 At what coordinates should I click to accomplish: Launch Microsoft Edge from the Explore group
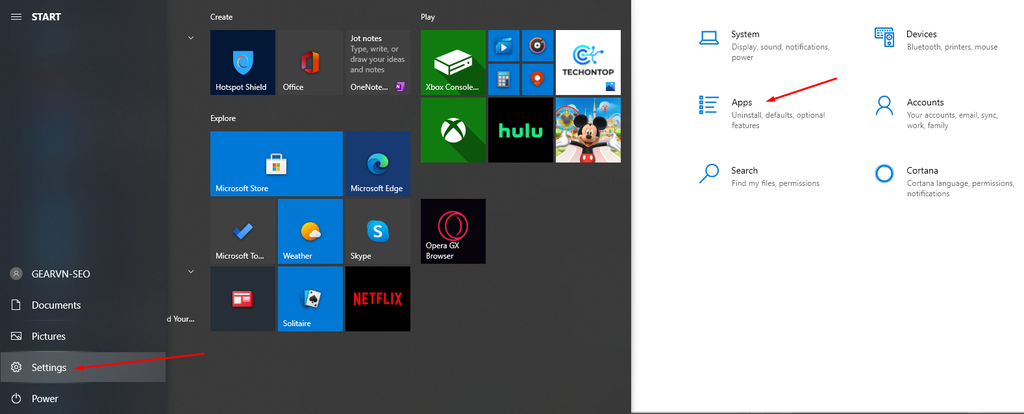(x=377, y=164)
